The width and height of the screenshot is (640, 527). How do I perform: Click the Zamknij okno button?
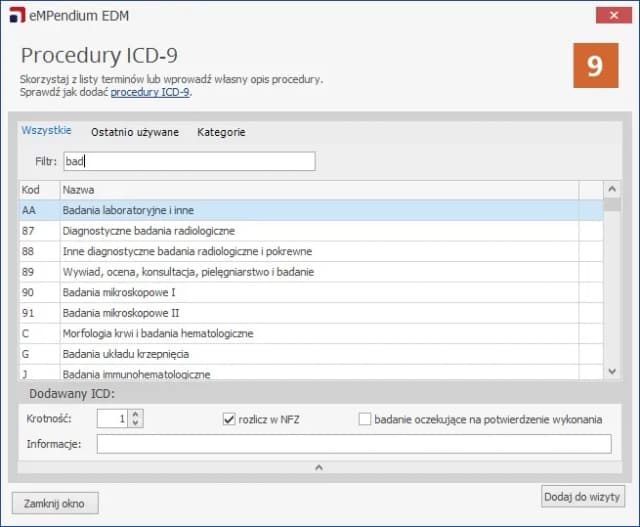(54, 503)
